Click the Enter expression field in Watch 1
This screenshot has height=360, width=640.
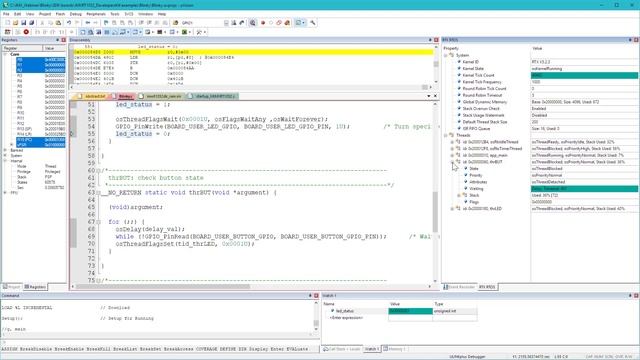[x=347, y=318]
